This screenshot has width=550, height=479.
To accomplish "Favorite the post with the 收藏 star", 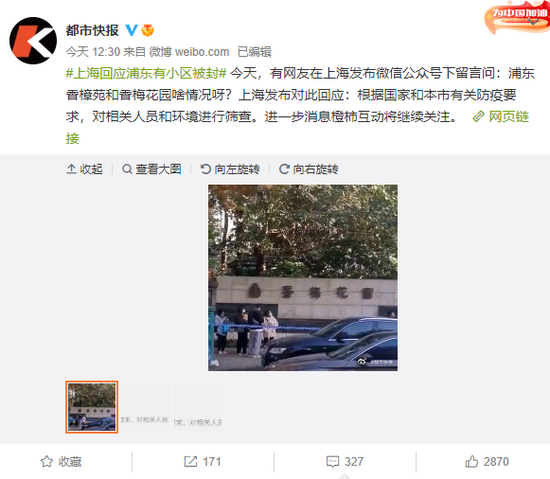I will pyautogui.click(x=61, y=461).
